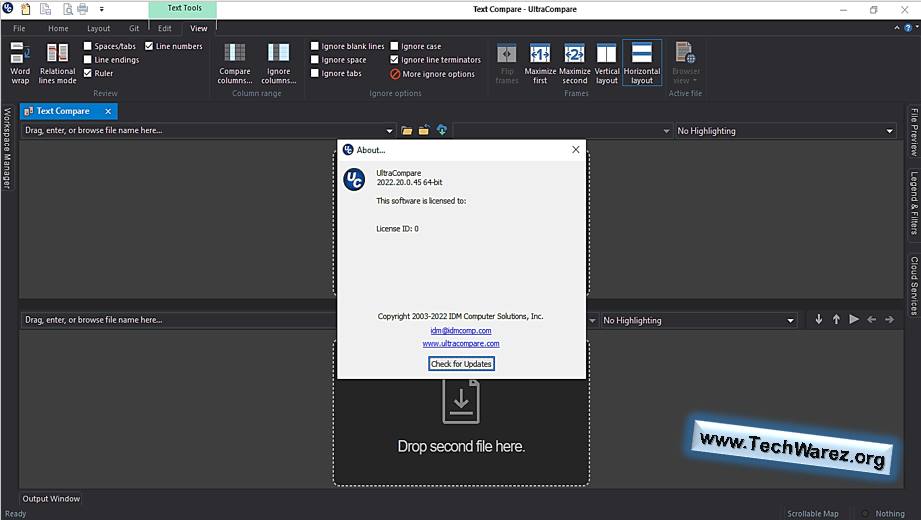Screen dimensions: 921x520
Task: Close the Text Compare tab
Action: pyautogui.click(x=108, y=111)
